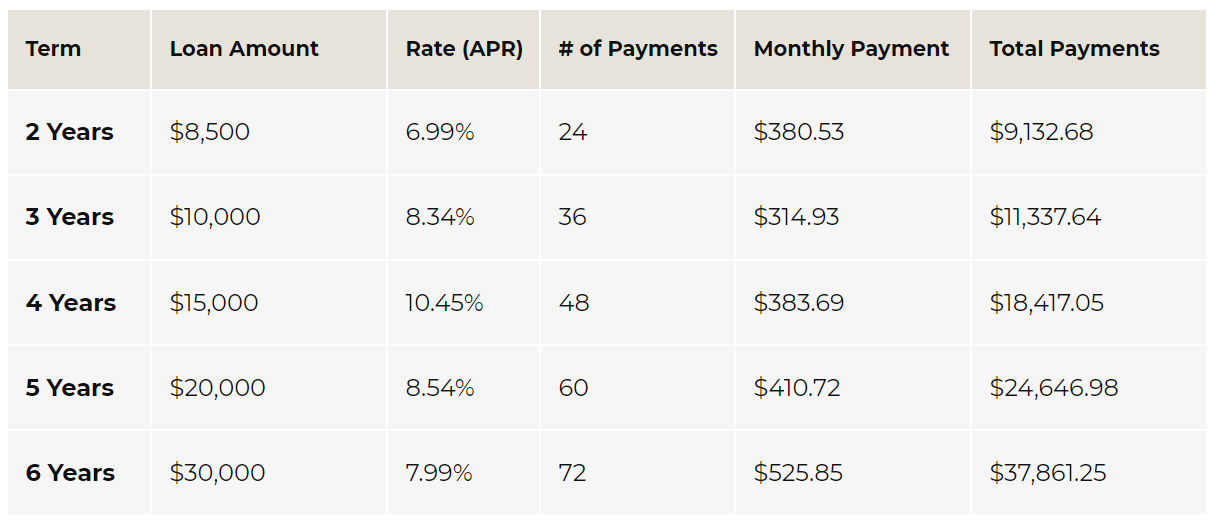1215x521 pixels.
Task: Click the $37,861.25 total payments cell
Action: tap(1048, 473)
